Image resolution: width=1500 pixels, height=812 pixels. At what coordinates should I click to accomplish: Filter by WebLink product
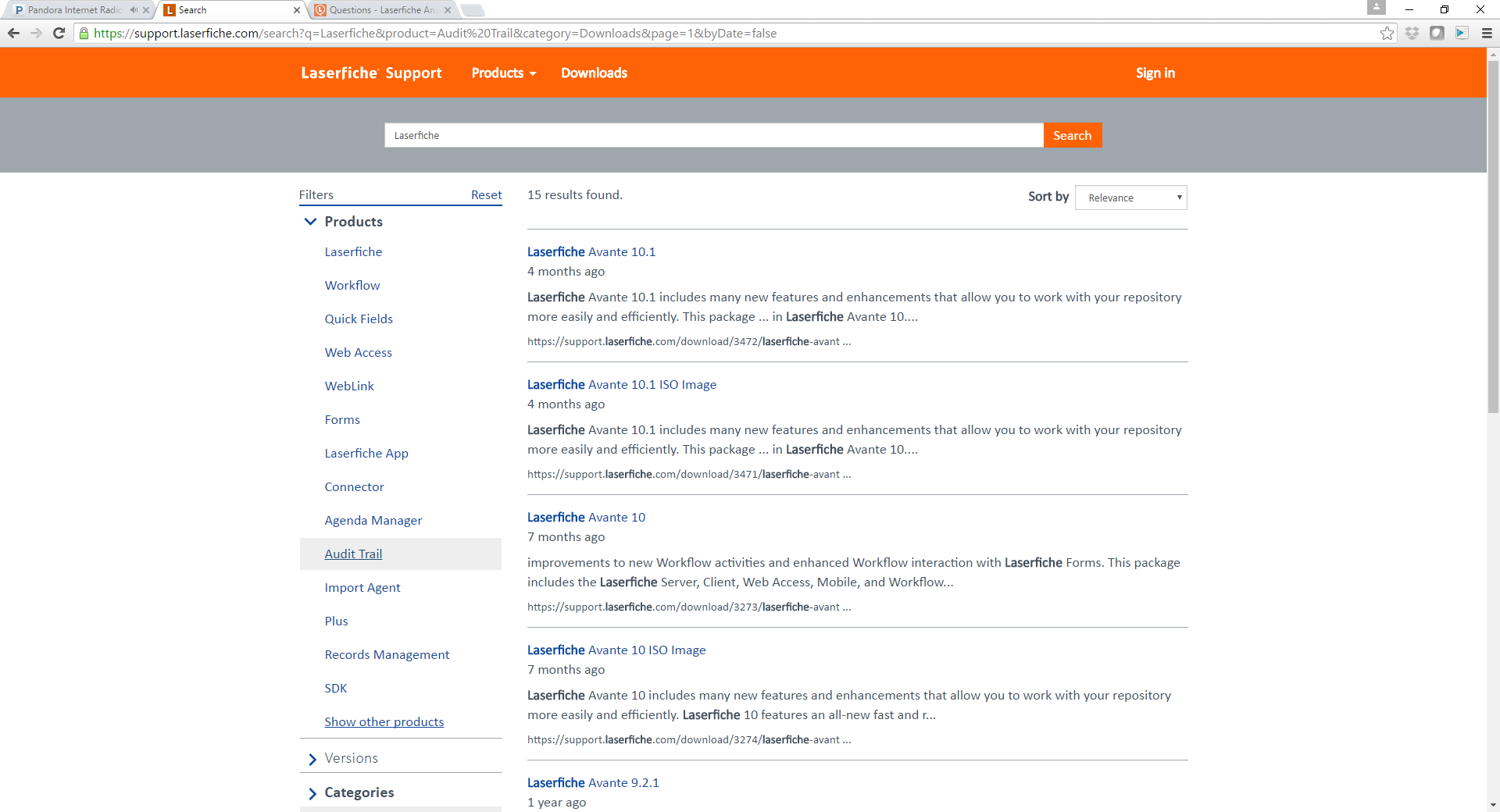tap(349, 386)
